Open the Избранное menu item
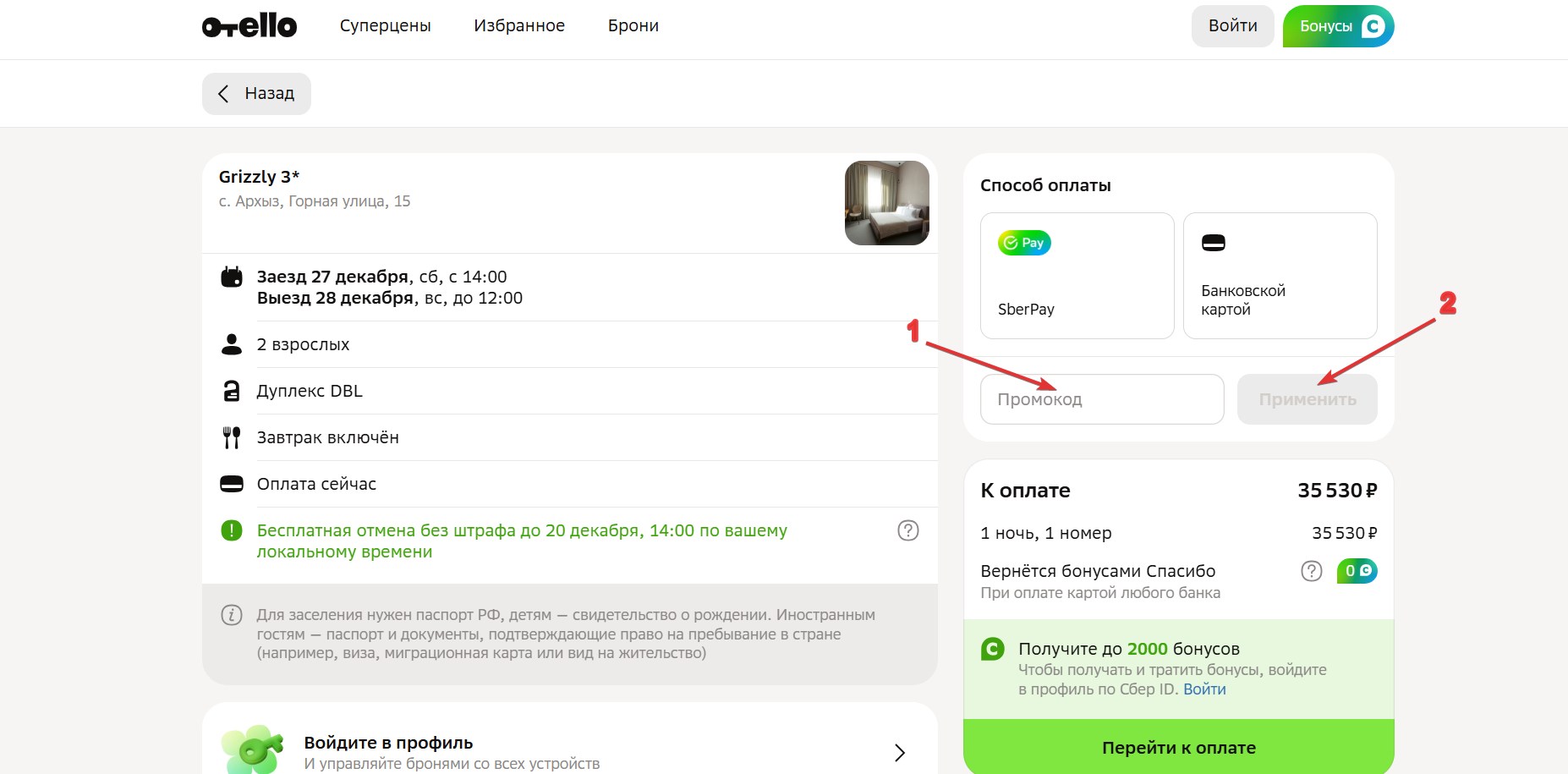 (x=518, y=26)
